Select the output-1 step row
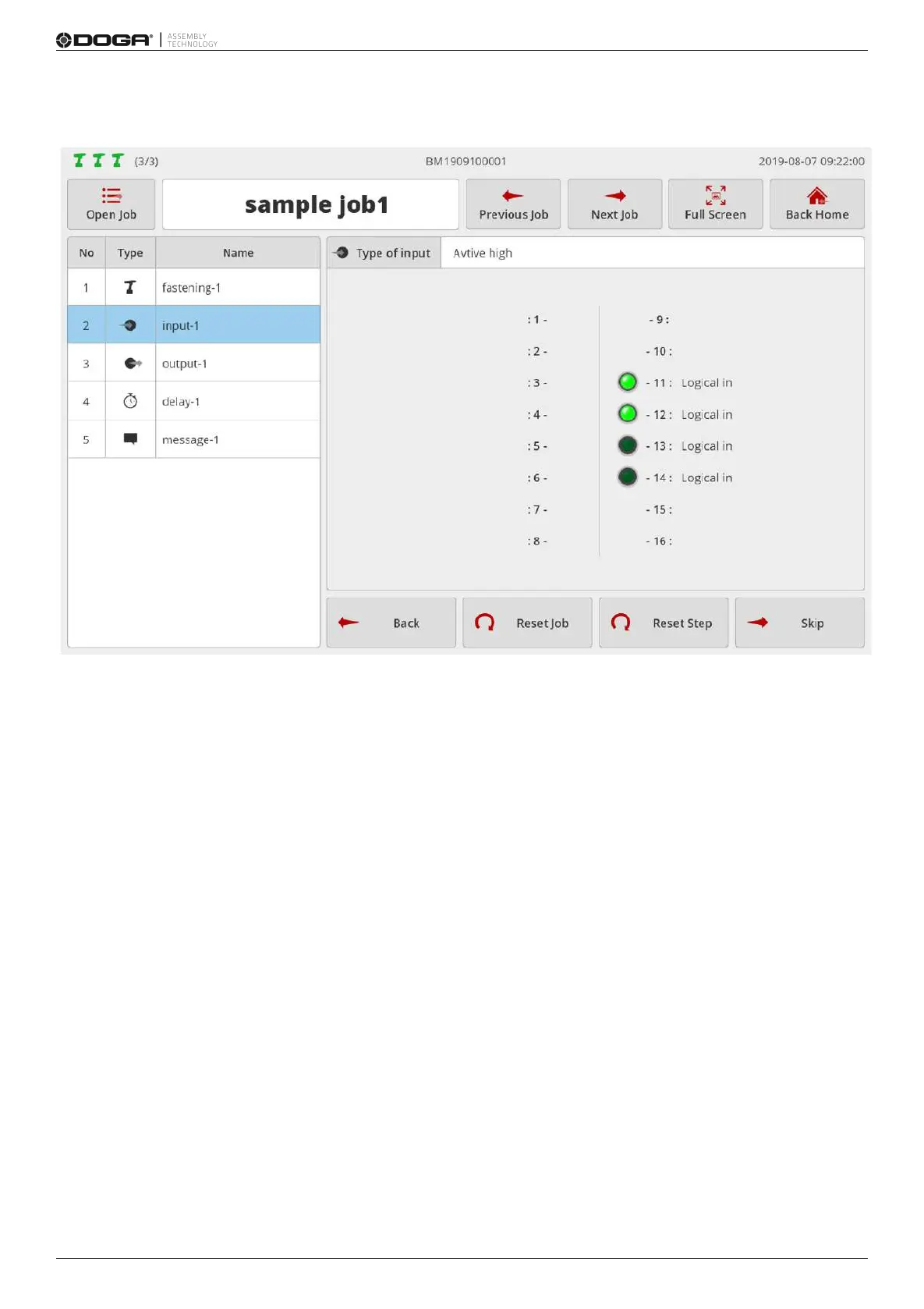924x1309 pixels. 193,364
